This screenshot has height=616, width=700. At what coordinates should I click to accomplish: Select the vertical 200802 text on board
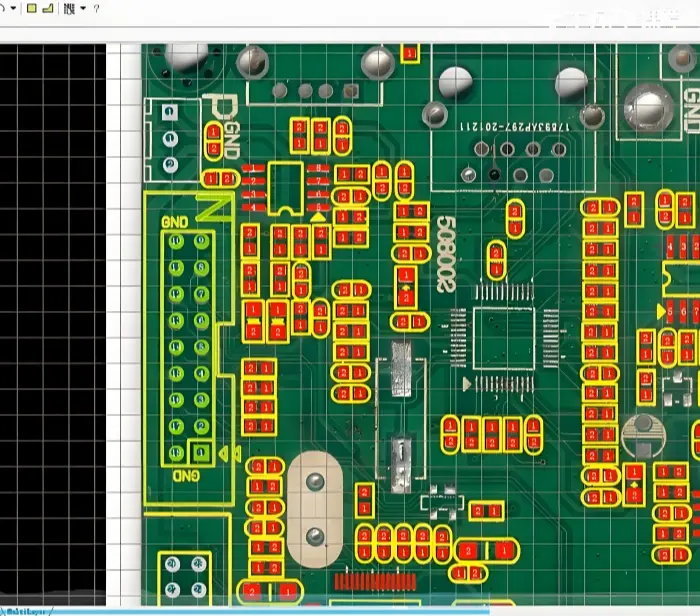tap(446, 256)
